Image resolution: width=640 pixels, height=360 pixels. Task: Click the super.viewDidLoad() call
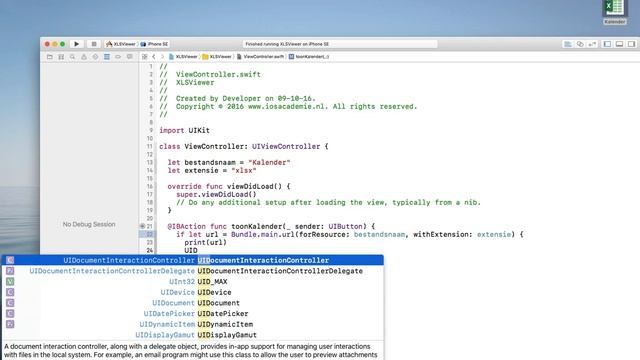click(216, 194)
